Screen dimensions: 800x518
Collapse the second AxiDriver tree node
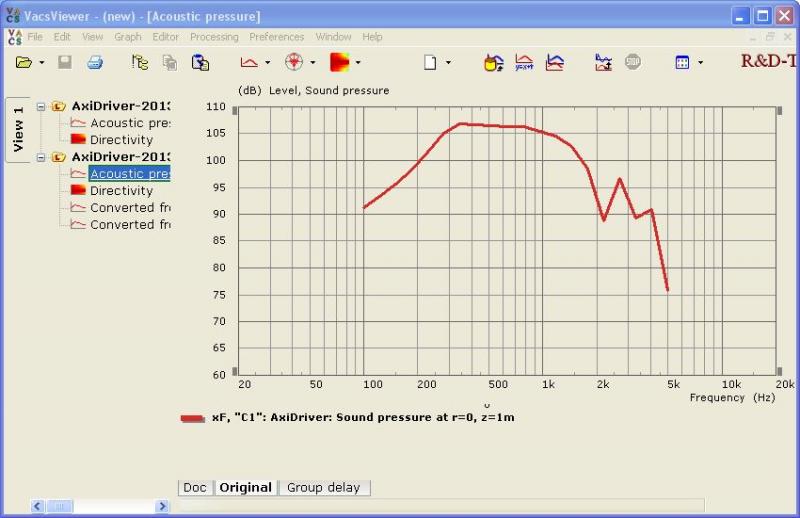[x=41, y=157]
